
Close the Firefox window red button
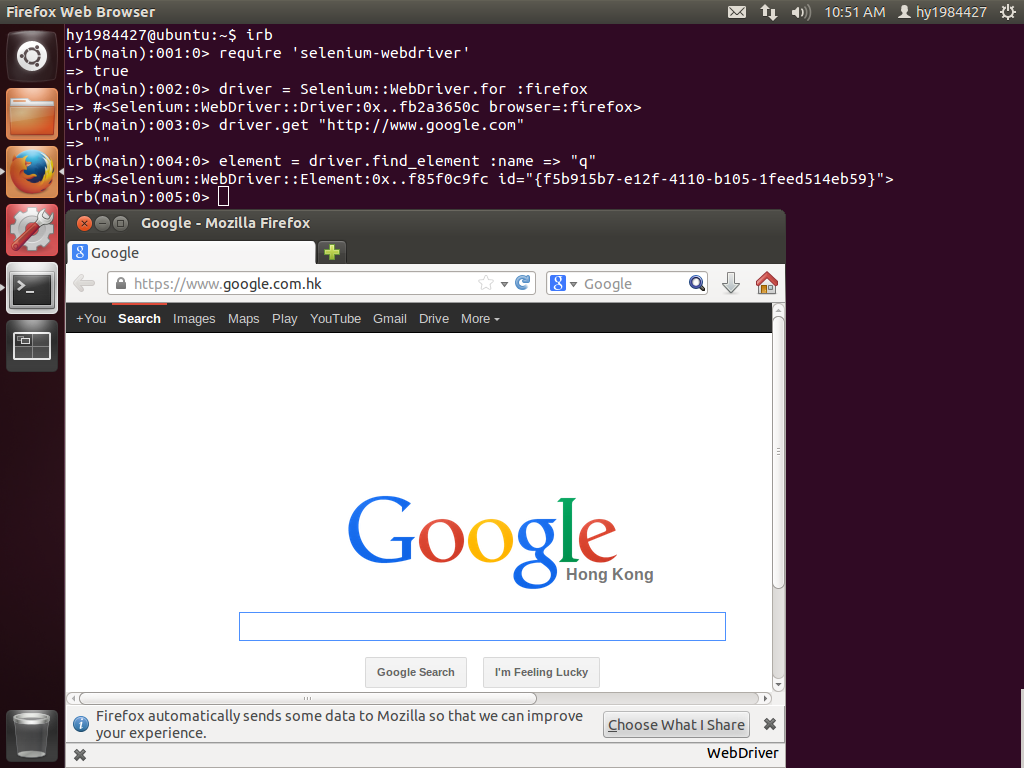[84, 223]
